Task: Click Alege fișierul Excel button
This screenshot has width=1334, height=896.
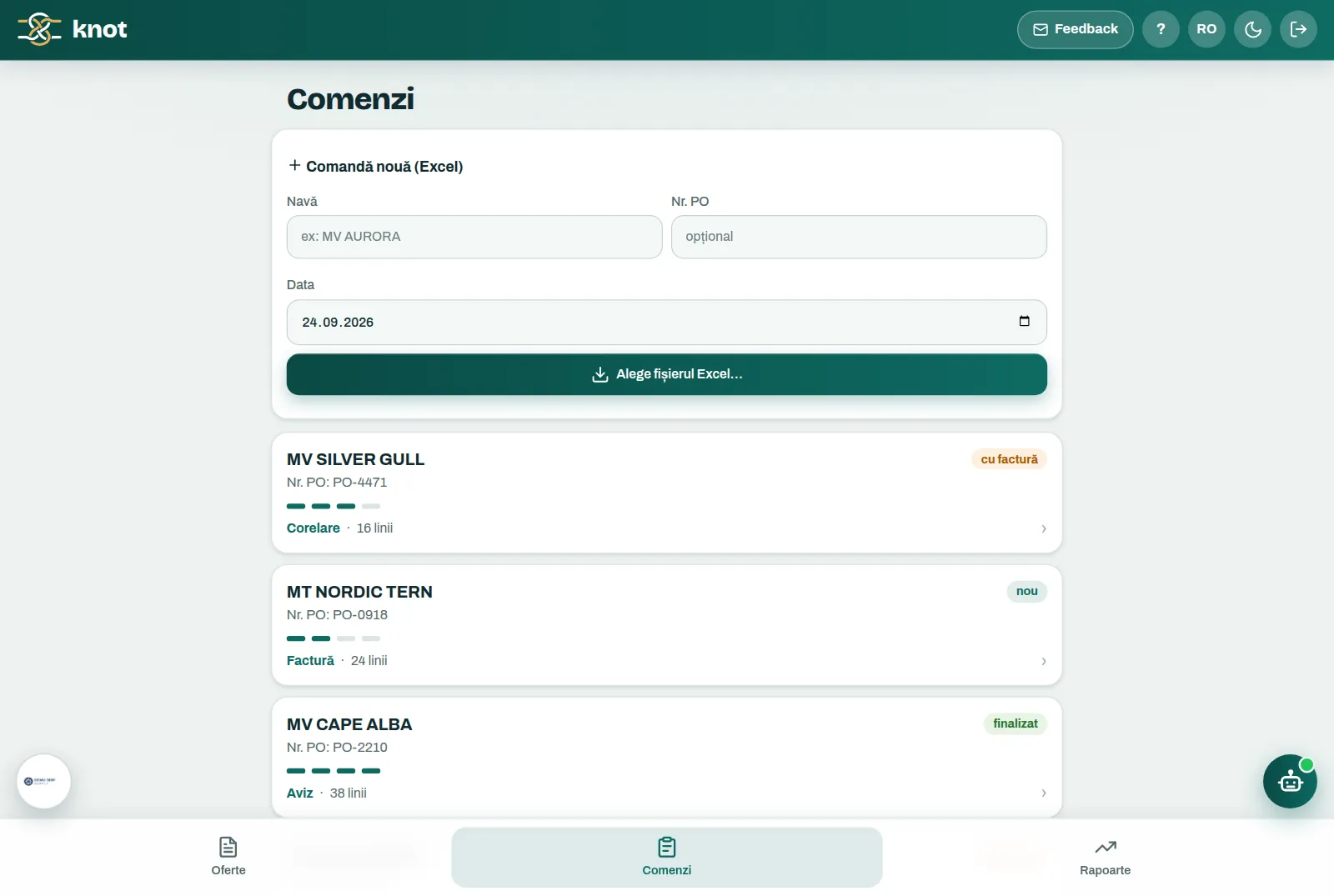Action: click(x=667, y=374)
